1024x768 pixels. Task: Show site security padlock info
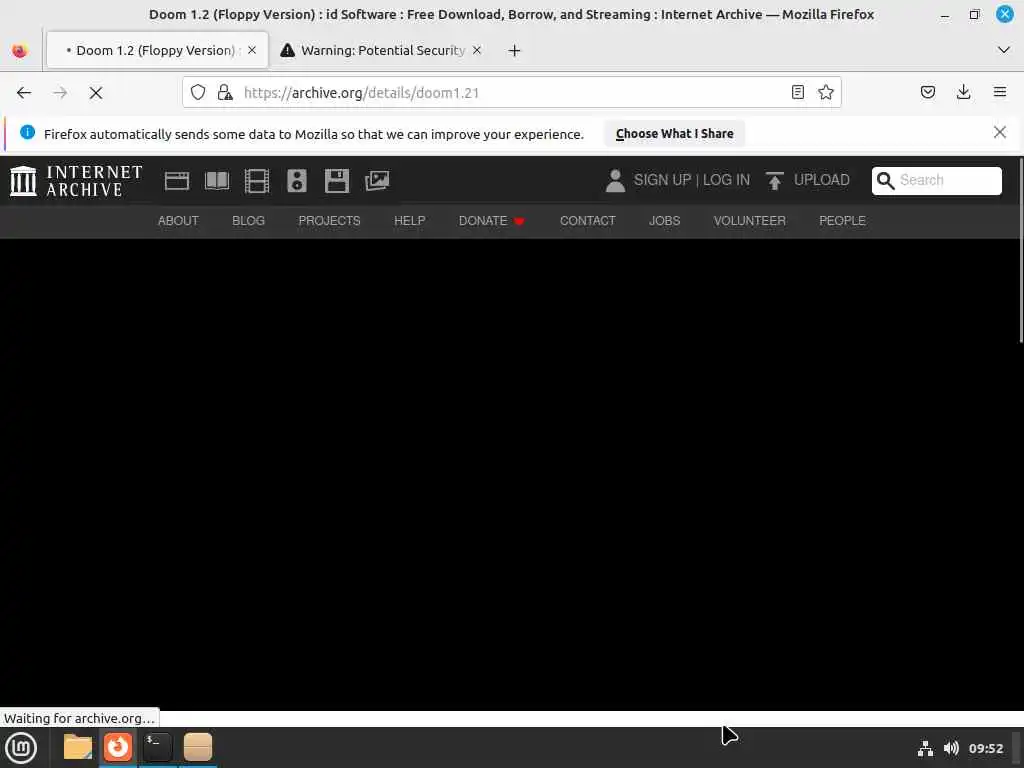click(x=225, y=92)
